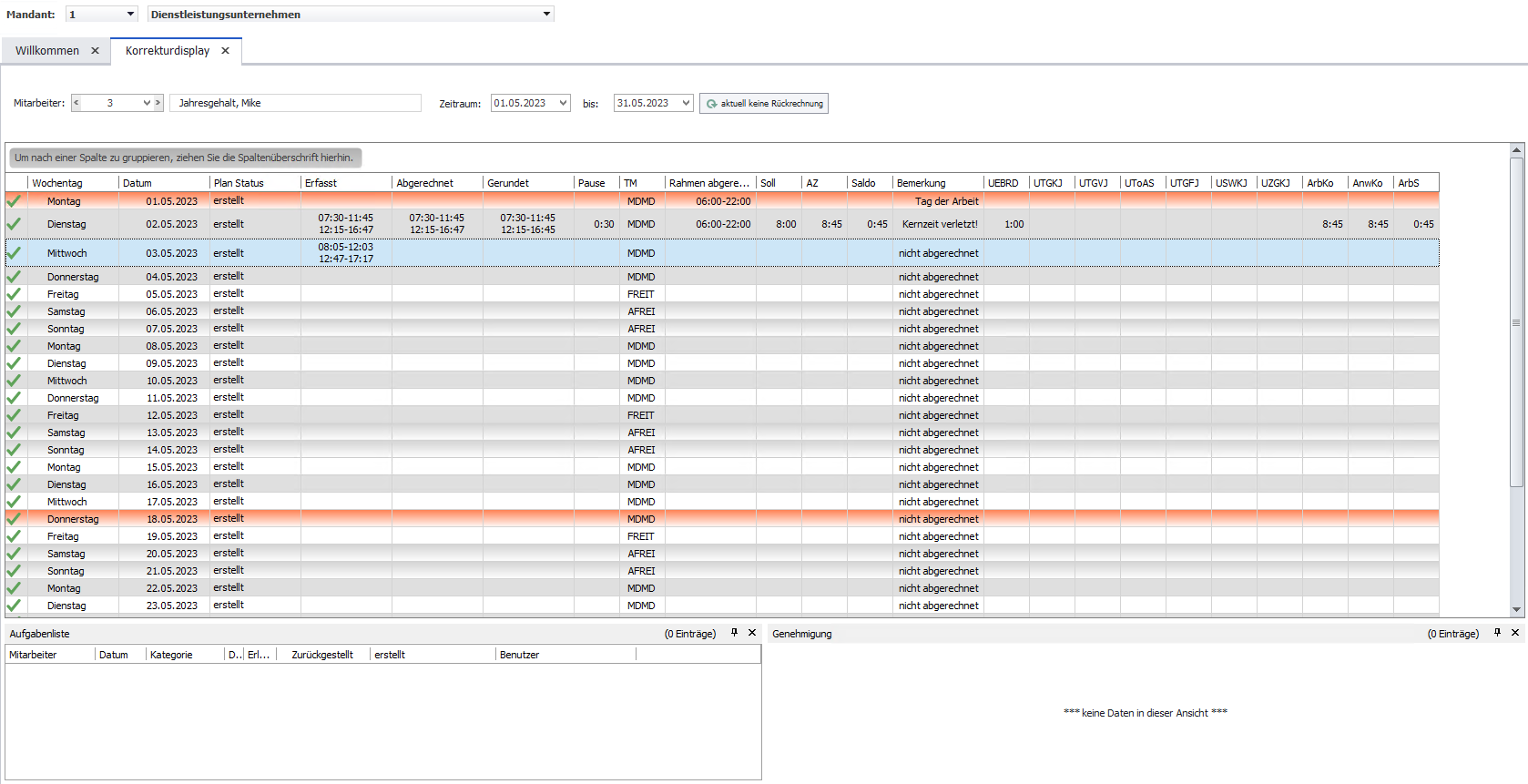Click the next employee arrow button
Screen dimensions: 1528x784
[x=158, y=103]
